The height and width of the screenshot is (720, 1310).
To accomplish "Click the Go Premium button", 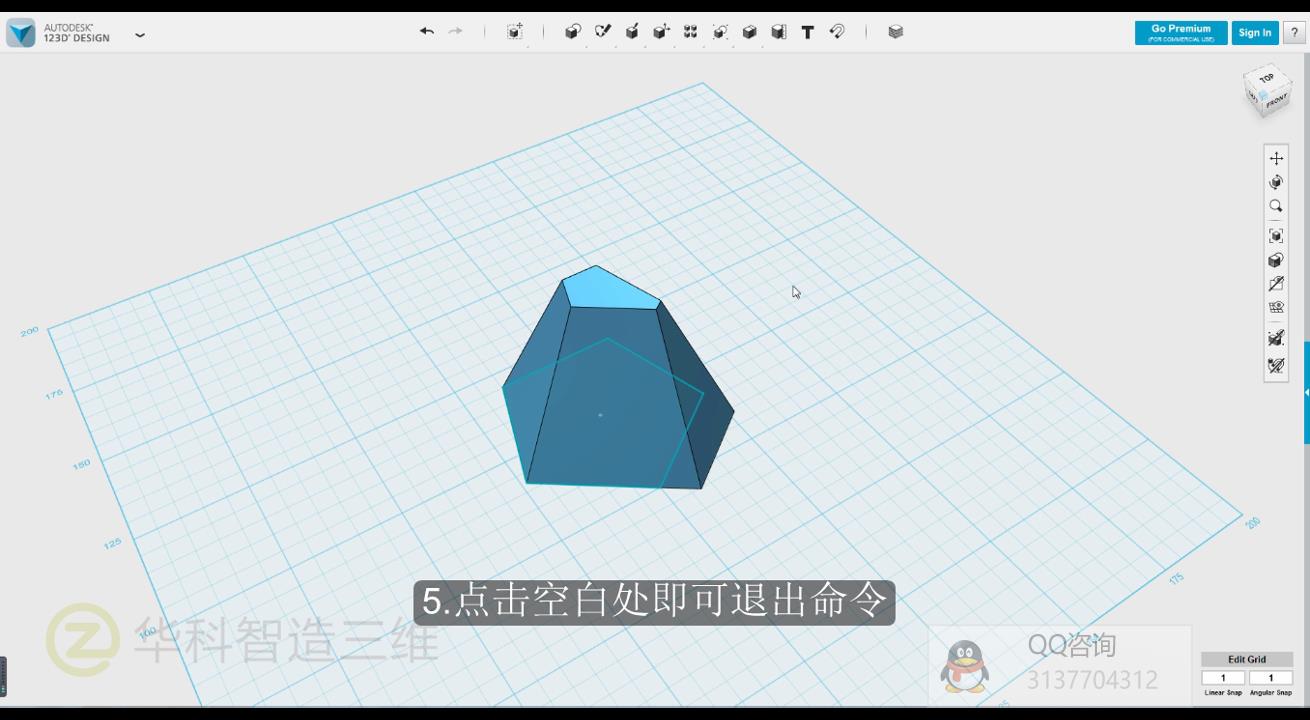I will pyautogui.click(x=1181, y=33).
